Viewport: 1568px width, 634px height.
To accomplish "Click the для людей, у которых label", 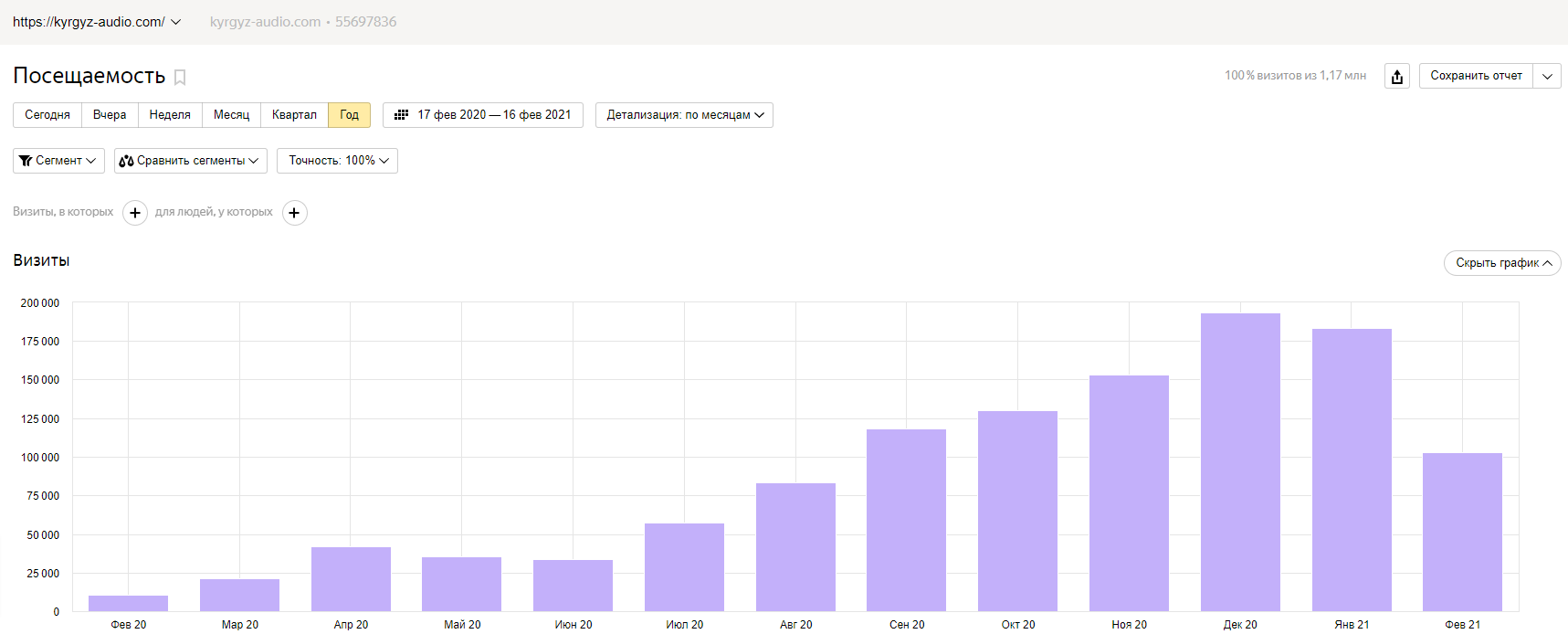I will (x=214, y=212).
